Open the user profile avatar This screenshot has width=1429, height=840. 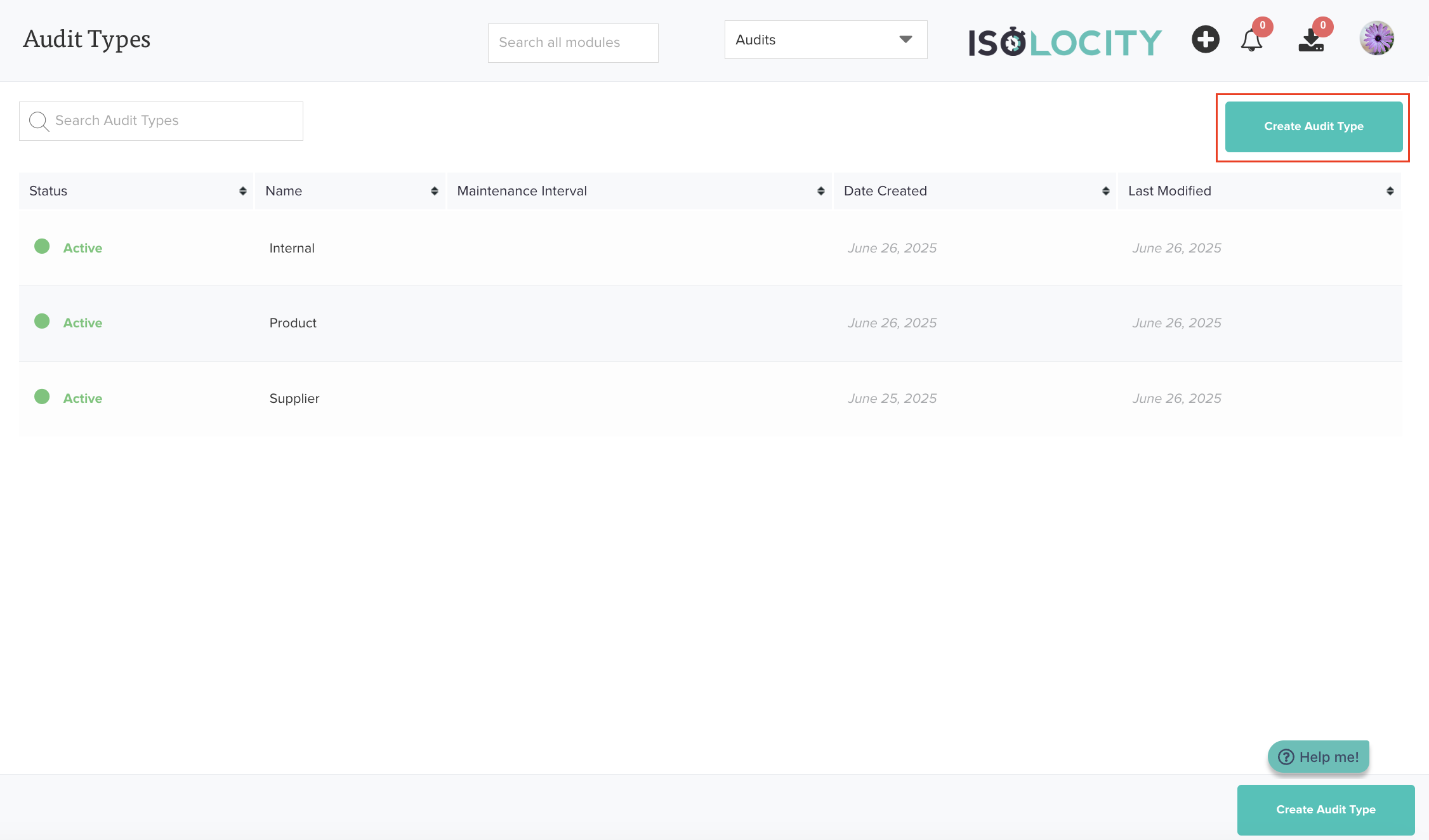(x=1376, y=39)
